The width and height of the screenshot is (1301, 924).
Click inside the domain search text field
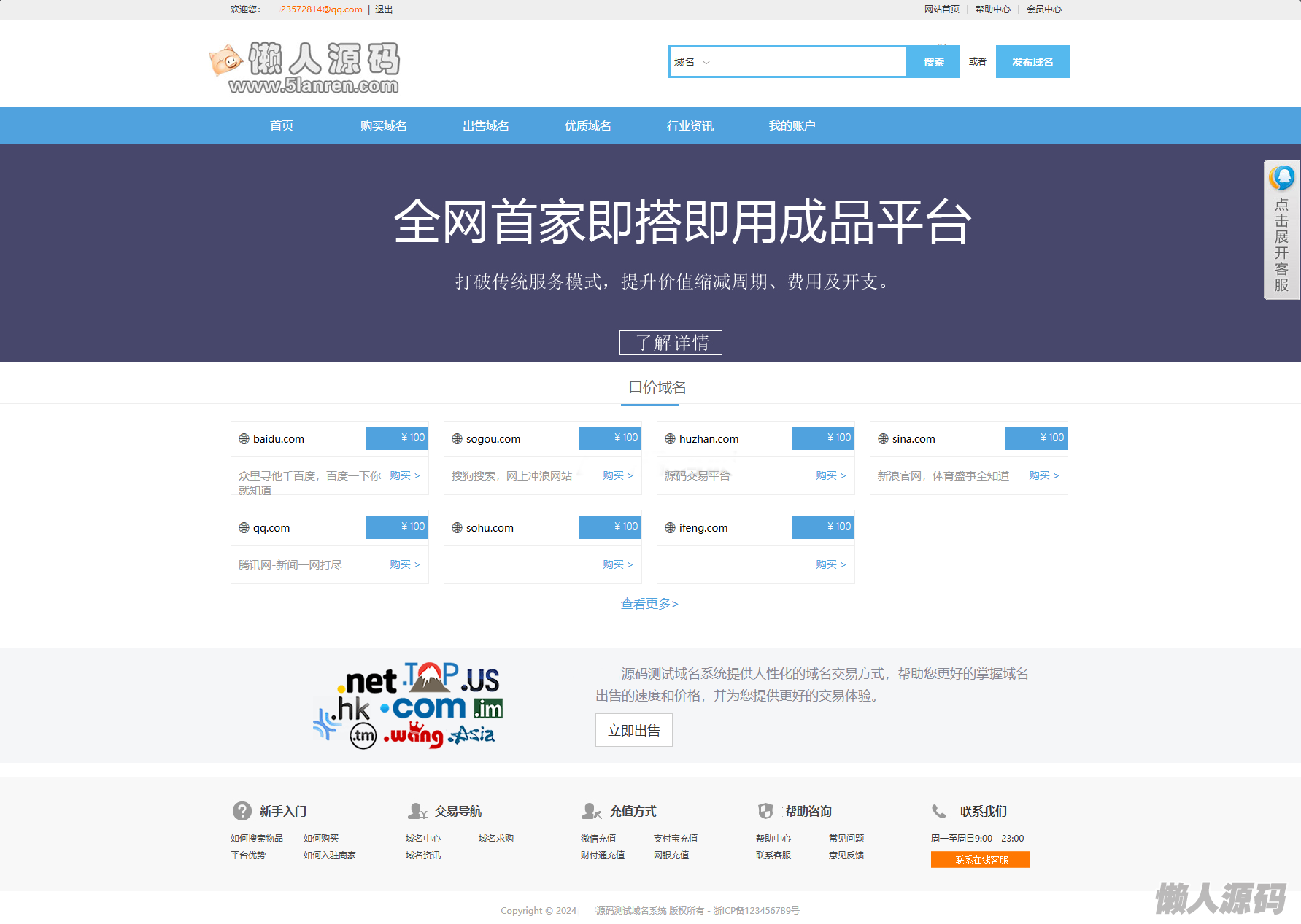click(x=810, y=62)
